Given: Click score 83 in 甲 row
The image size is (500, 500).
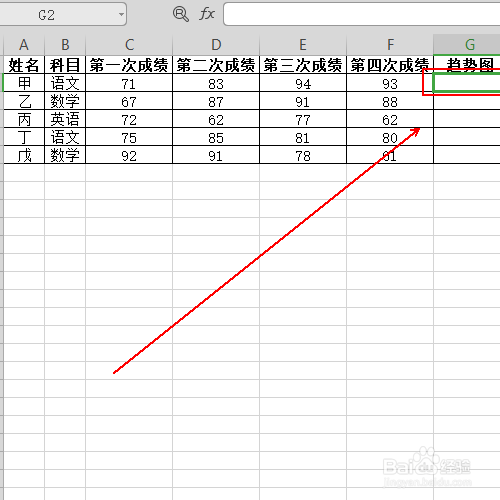Looking at the screenshot, I should (216, 83).
